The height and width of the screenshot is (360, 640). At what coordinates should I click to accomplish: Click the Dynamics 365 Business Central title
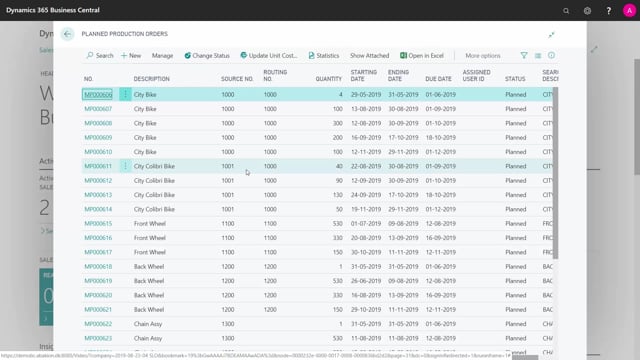[x=53, y=10]
